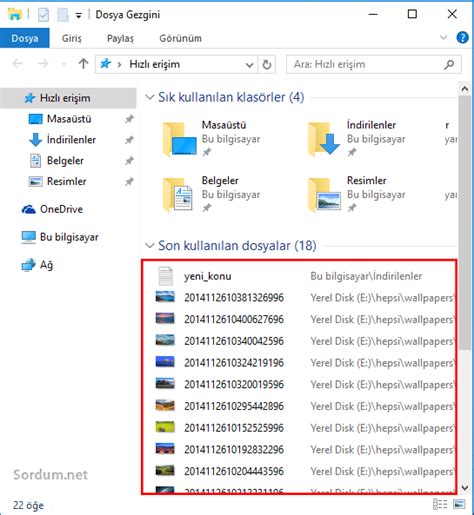Select the Belgeler folder tile icon
This screenshot has height=515, width=474.
click(178, 195)
